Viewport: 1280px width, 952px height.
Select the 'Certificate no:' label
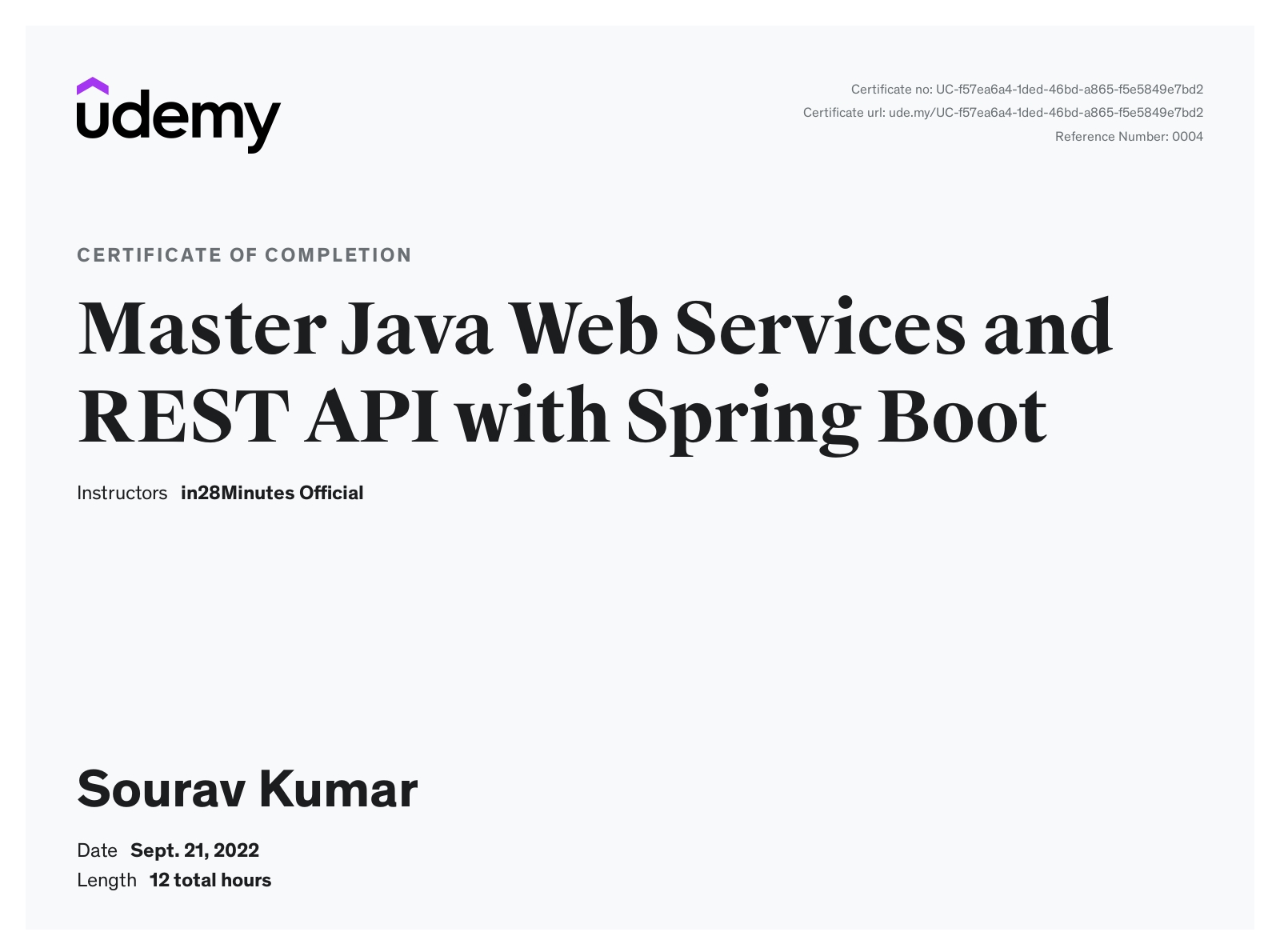[x=891, y=90]
